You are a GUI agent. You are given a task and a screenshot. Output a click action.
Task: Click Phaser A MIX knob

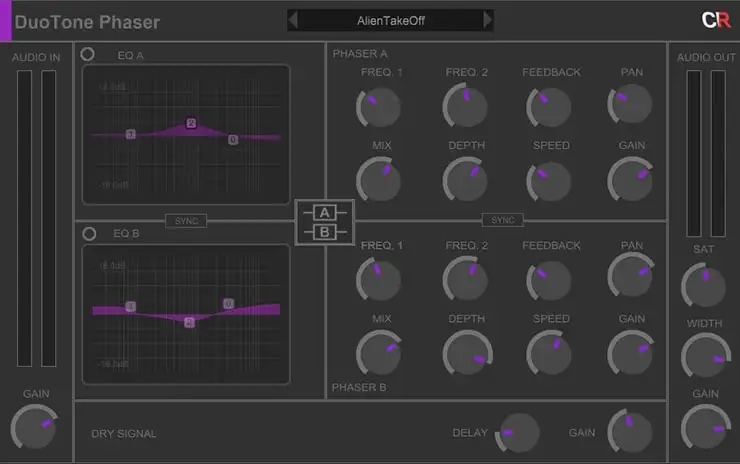tap(378, 180)
